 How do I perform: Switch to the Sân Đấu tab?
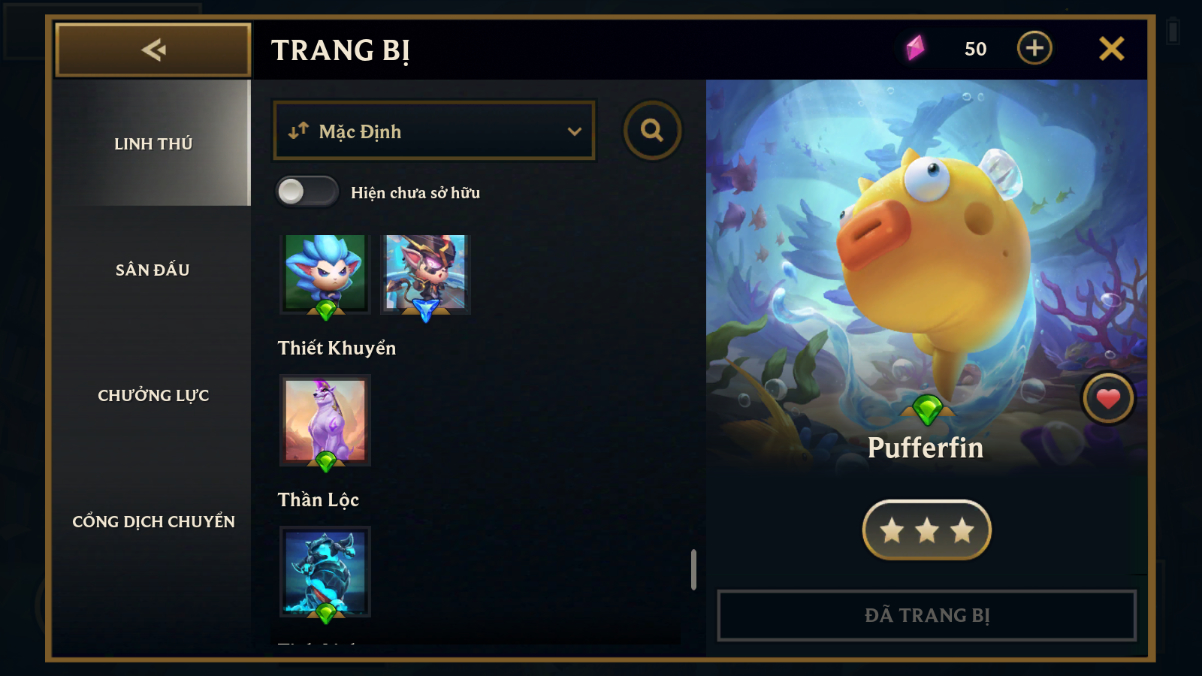coord(153,269)
